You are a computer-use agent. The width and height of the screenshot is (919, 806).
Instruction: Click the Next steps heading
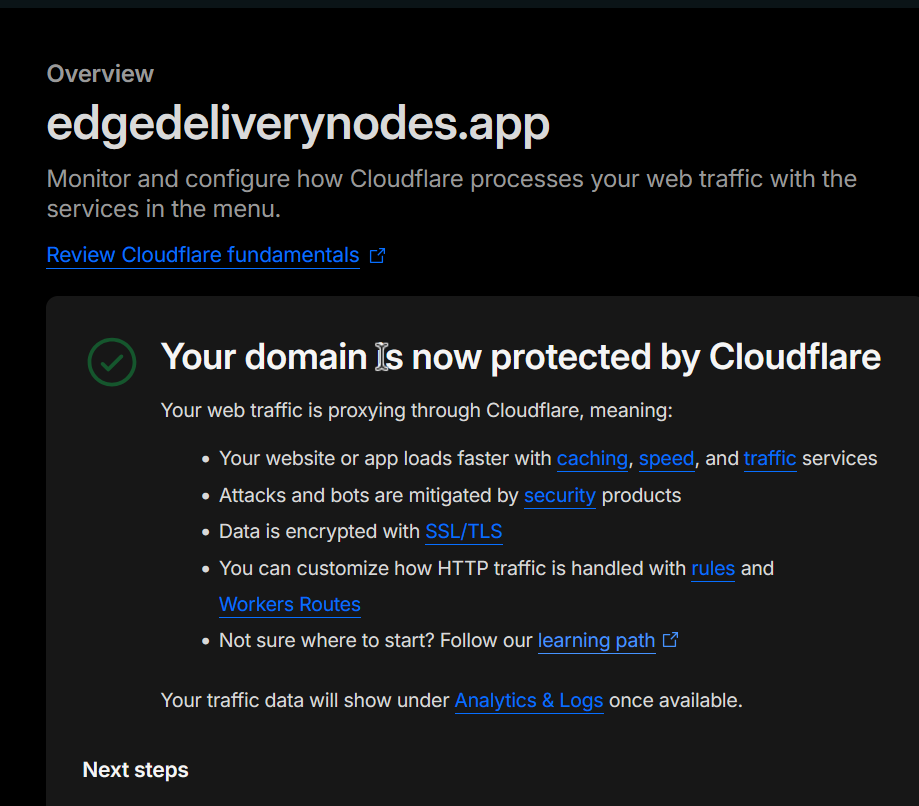coord(135,770)
